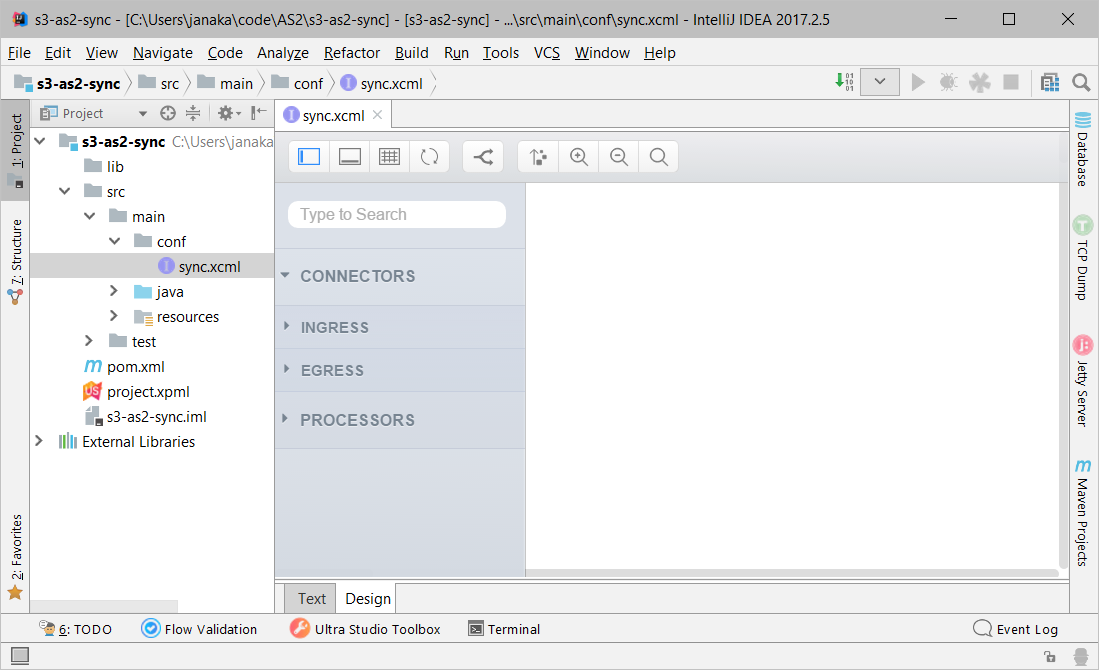Open the Analyze menu

tap(282, 53)
